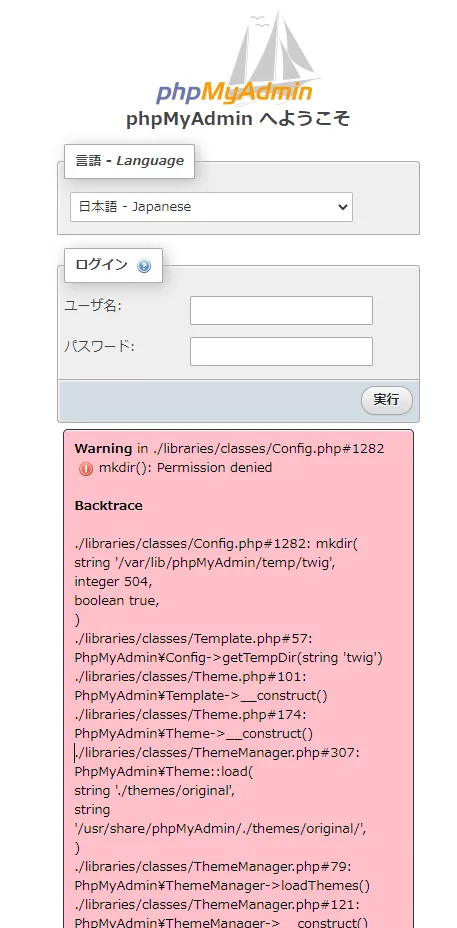
Task: Click the Template.php#57 backtrace line
Action: (x=191, y=639)
